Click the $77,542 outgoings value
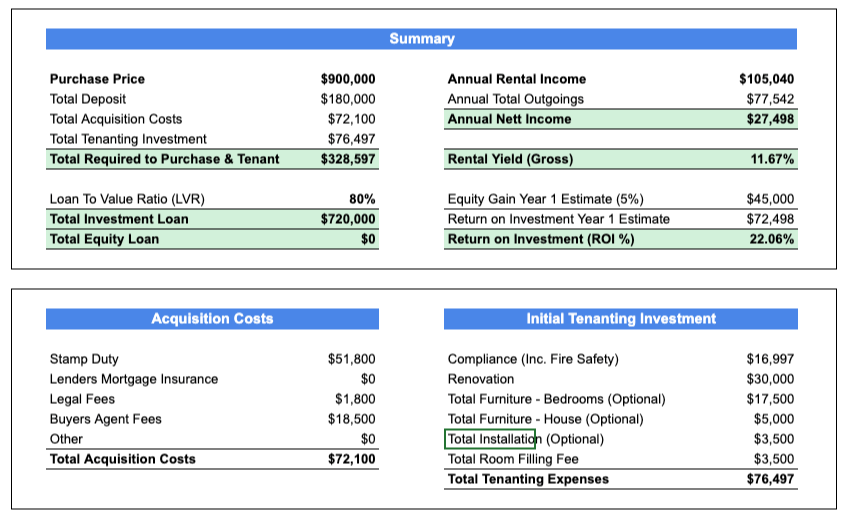The image size is (848, 519). 770,99
